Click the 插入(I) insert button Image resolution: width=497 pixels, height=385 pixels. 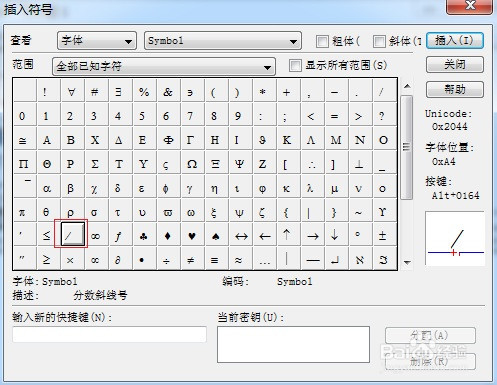pos(455,41)
